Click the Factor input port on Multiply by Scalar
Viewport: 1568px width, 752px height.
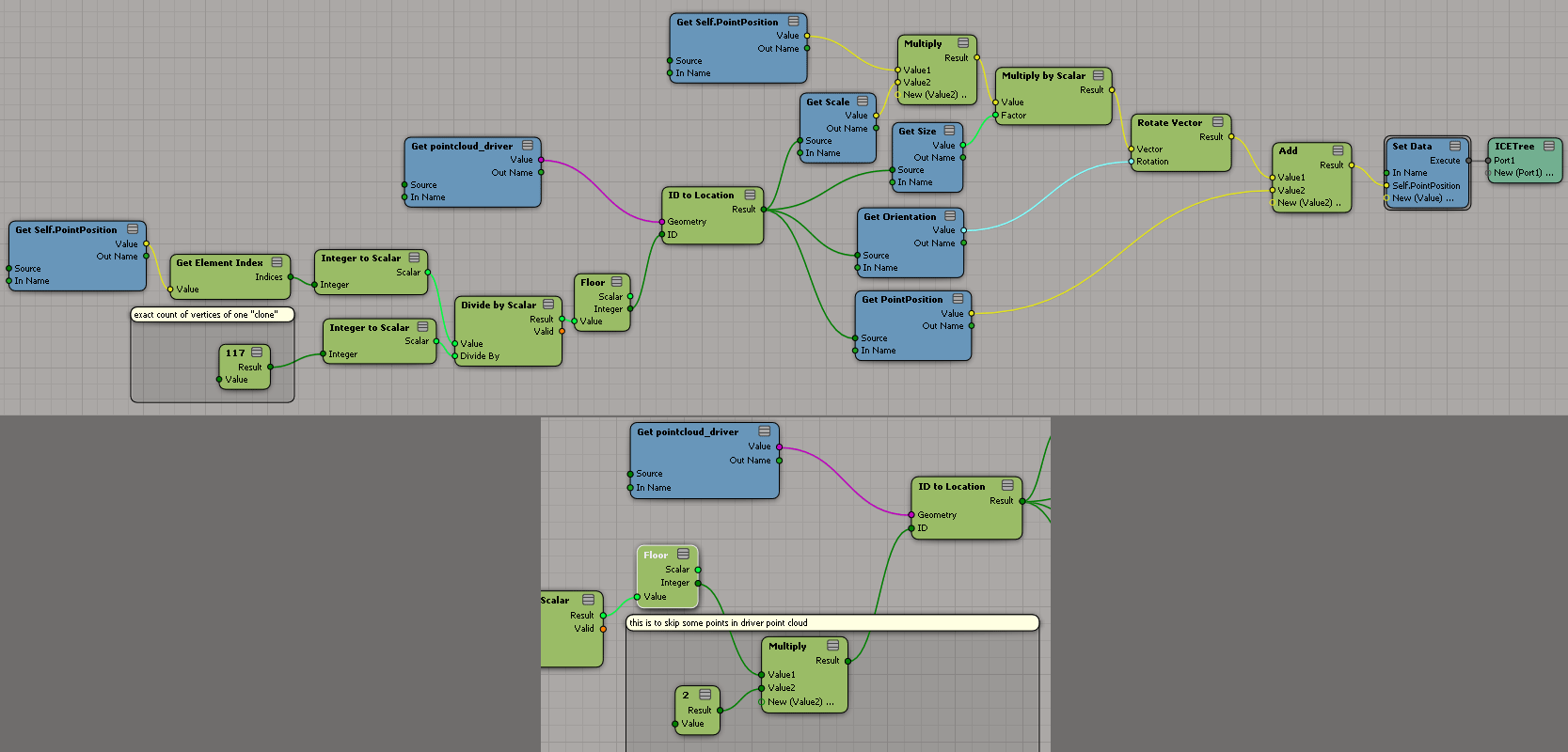(x=996, y=116)
